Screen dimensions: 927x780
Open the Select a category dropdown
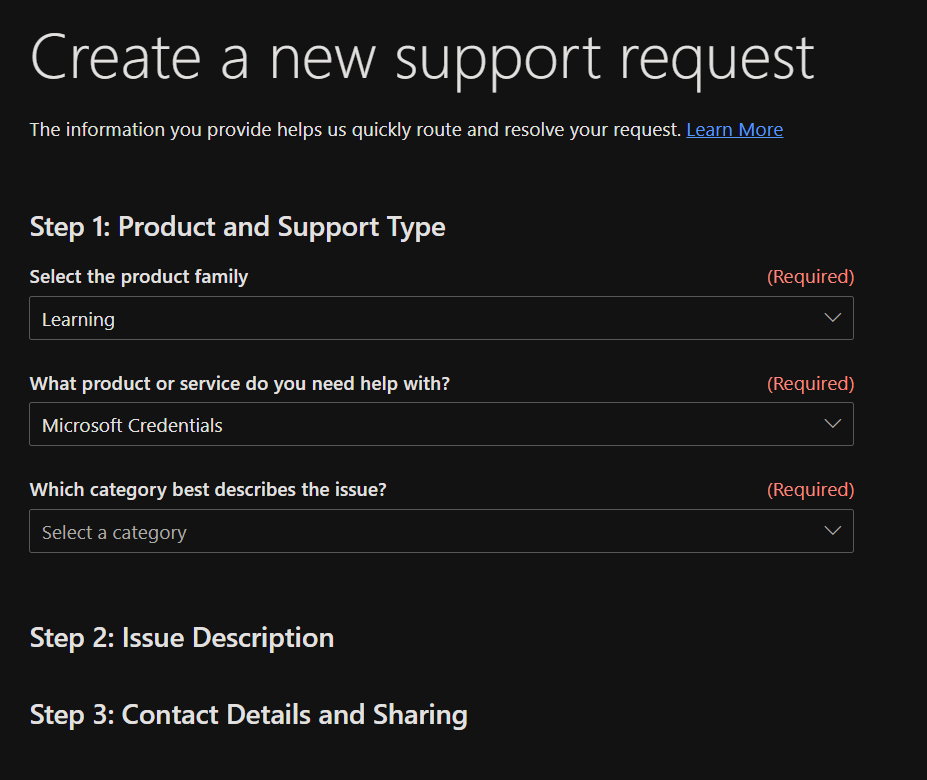point(440,532)
